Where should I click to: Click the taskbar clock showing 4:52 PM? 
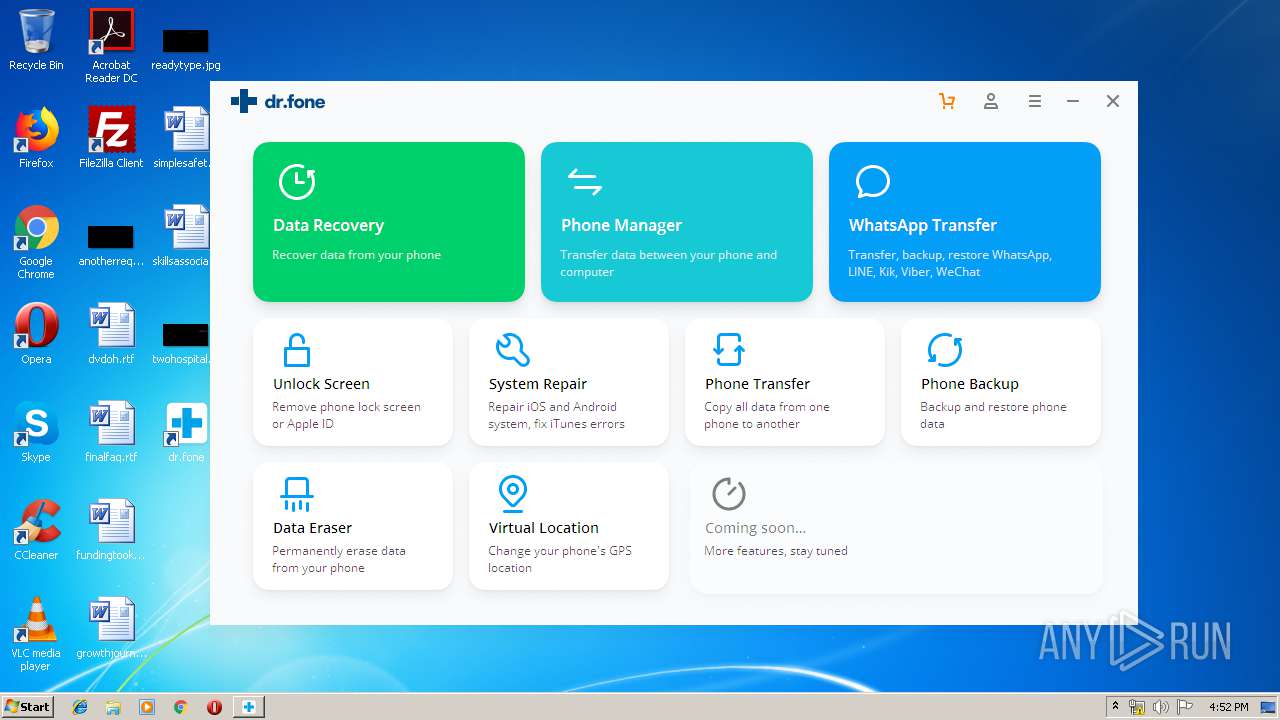click(1228, 707)
